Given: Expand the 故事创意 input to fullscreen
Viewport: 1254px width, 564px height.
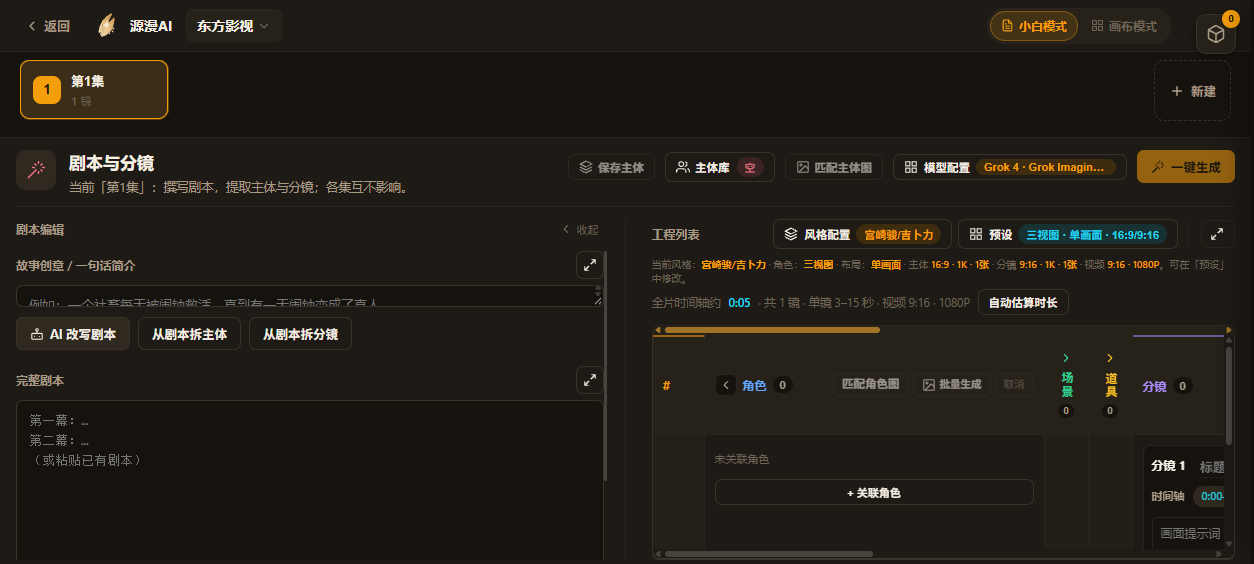Looking at the screenshot, I should pyautogui.click(x=590, y=265).
